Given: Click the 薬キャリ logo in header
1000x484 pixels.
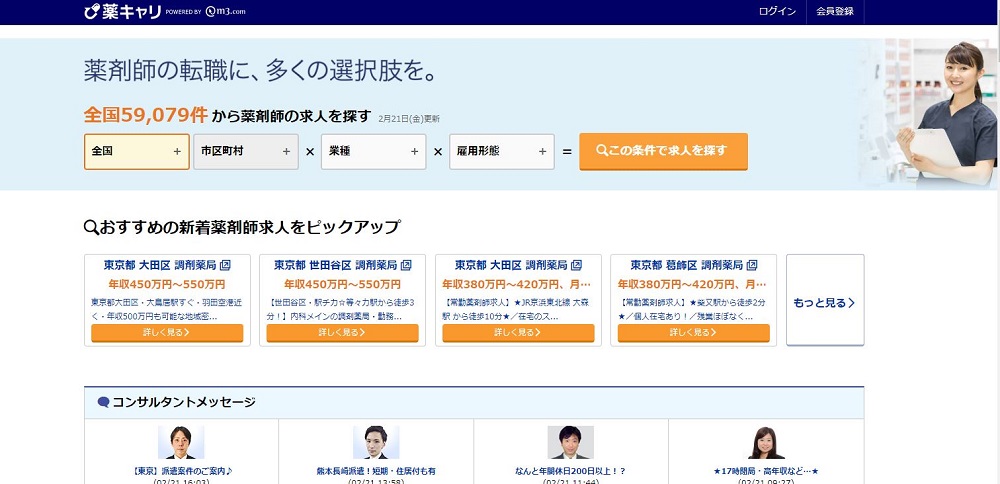Looking at the screenshot, I should click(x=122, y=11).
